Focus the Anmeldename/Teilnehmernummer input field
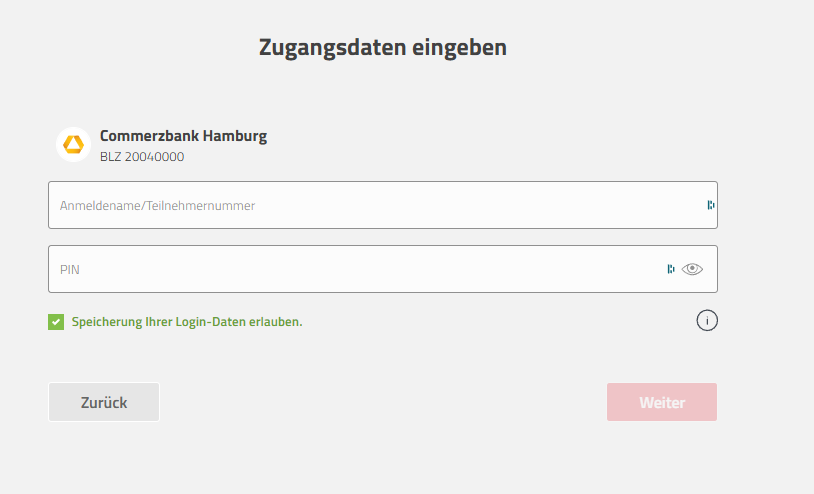 pos(383,205)
